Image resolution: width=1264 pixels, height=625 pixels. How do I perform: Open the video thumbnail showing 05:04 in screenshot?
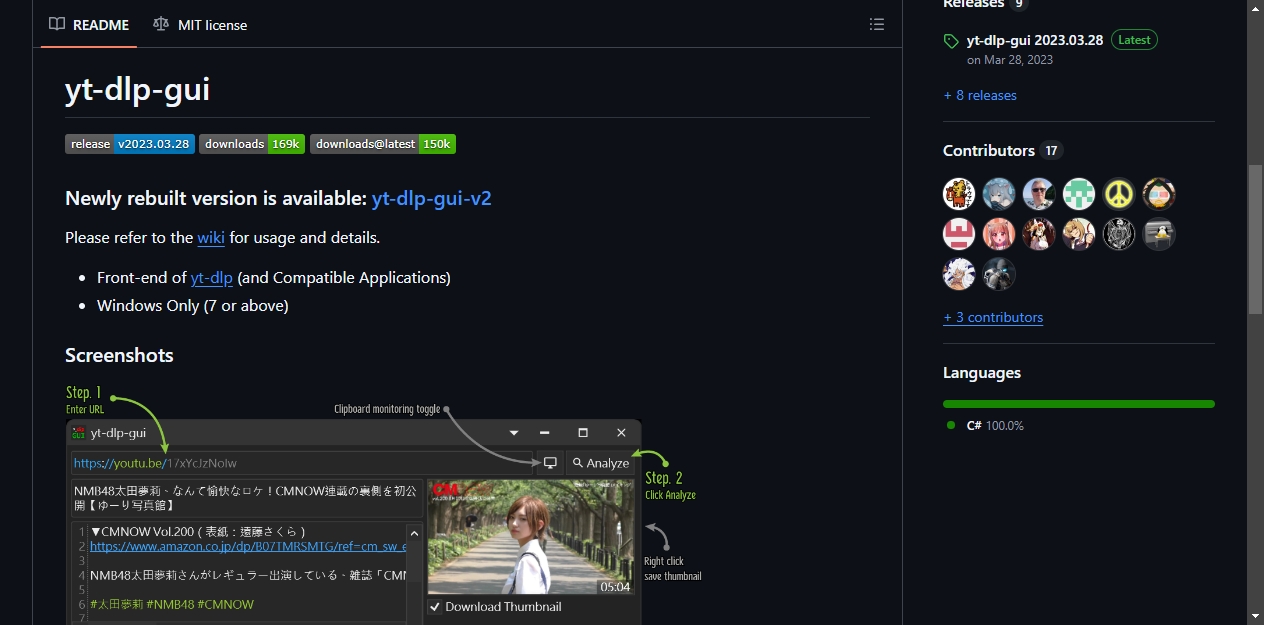530,537
